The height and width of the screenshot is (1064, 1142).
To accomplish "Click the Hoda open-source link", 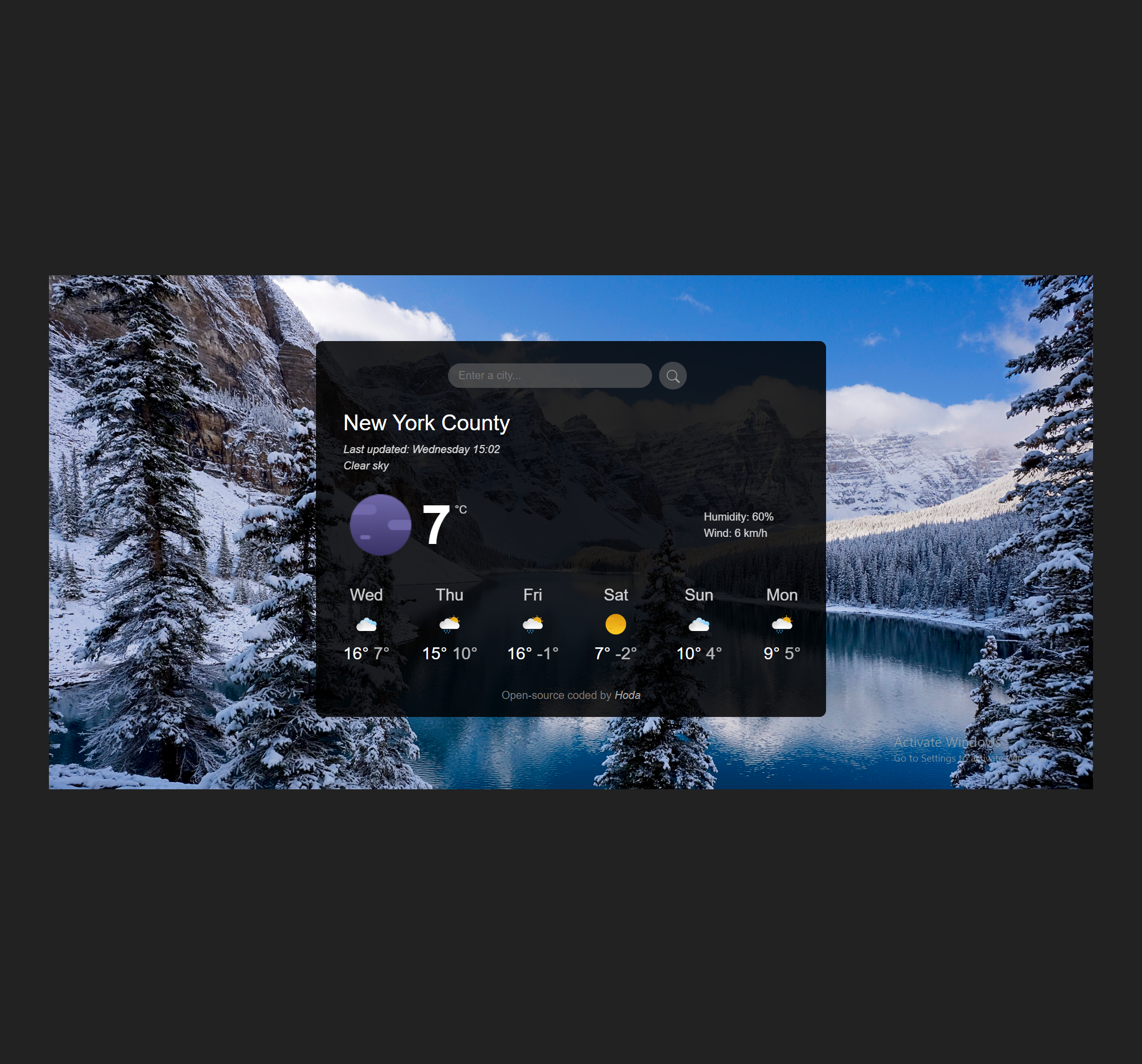I will [627, 695].
